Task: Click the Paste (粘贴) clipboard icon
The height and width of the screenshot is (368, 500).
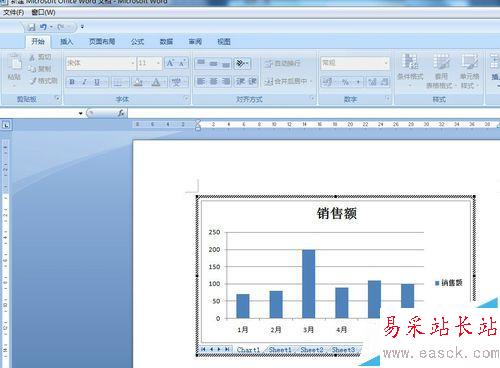Action: click(15, 63)
